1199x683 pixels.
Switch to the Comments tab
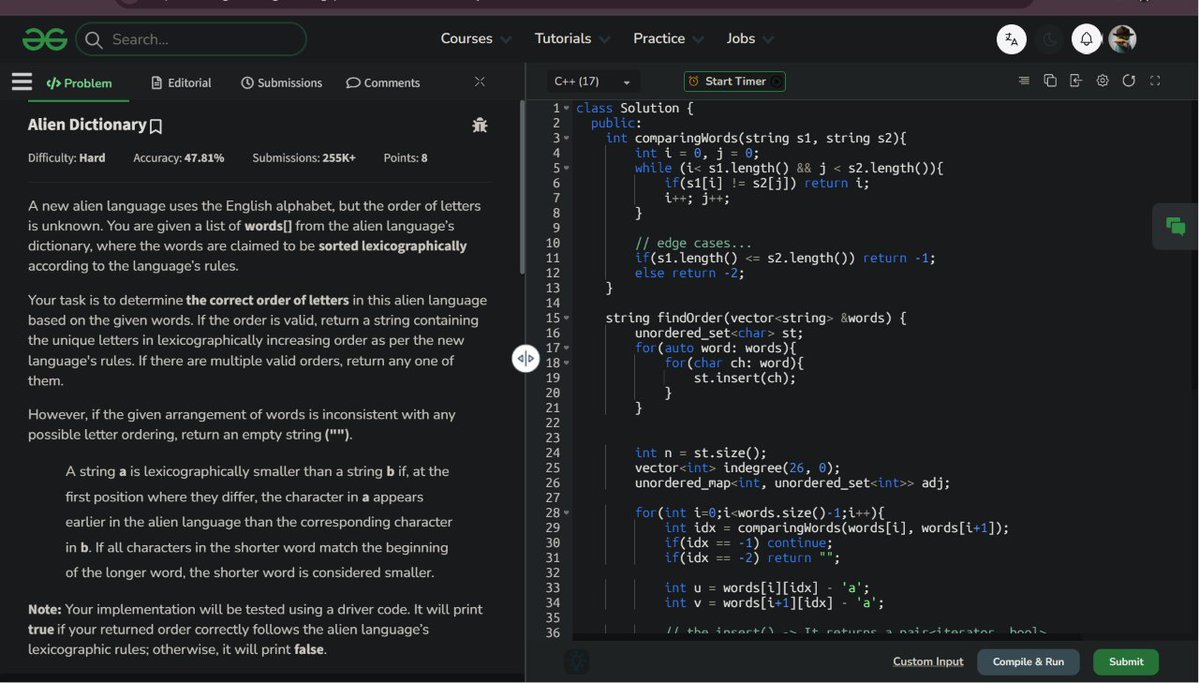coord(383,83)
